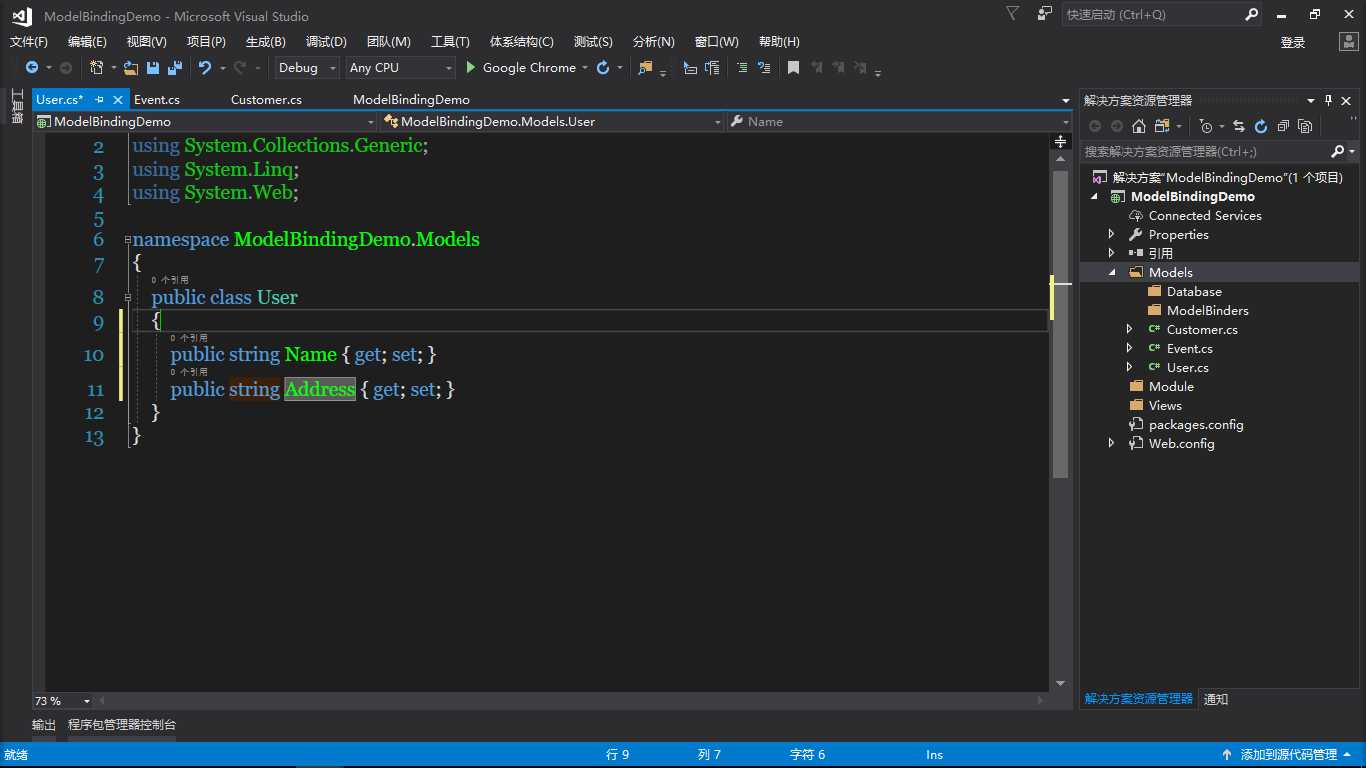The width and height of the screenshot is (1366, 768).
Task: Toggle bookmark with the bookmark icon
Action: 793,68
